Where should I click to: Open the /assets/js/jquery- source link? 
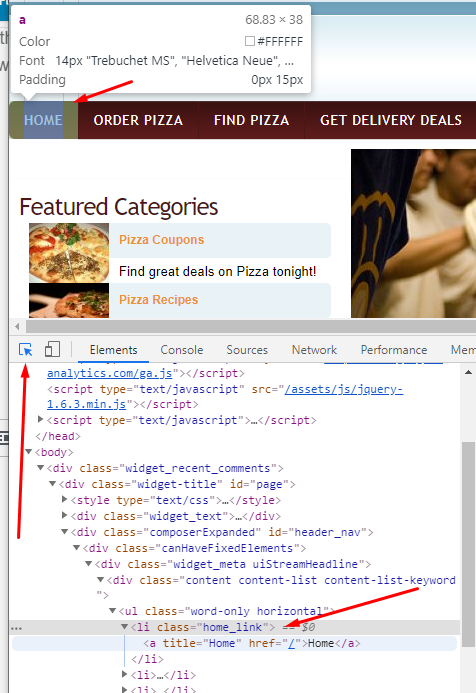(x=343, y=389)
